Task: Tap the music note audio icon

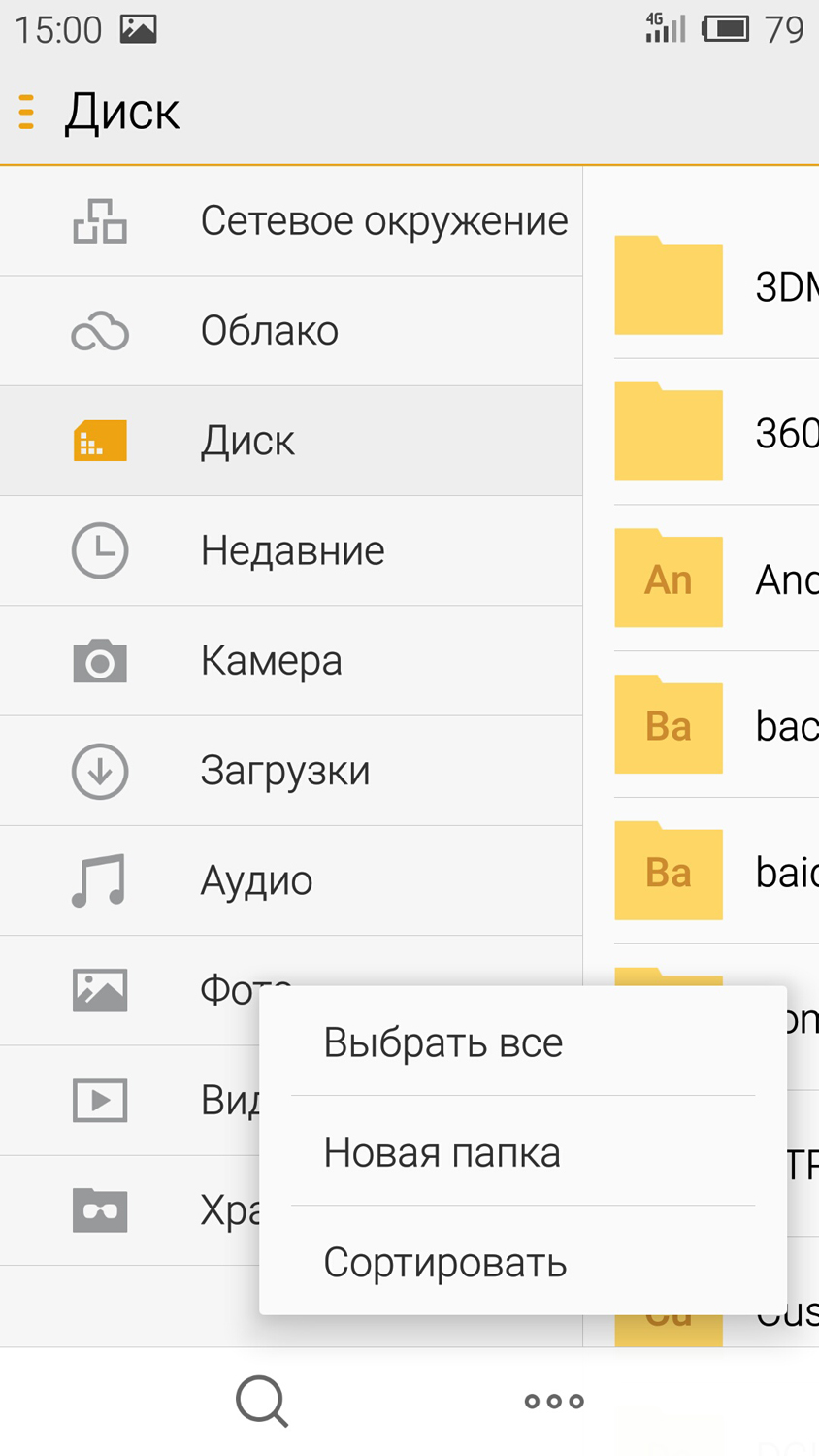Action: (100, 880)
